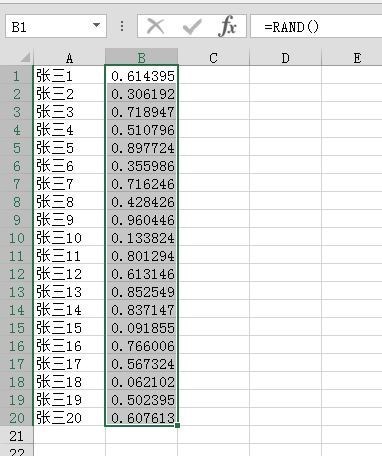Click the fill handle of selected range
The image size is (382, 456).
[177, 425]
